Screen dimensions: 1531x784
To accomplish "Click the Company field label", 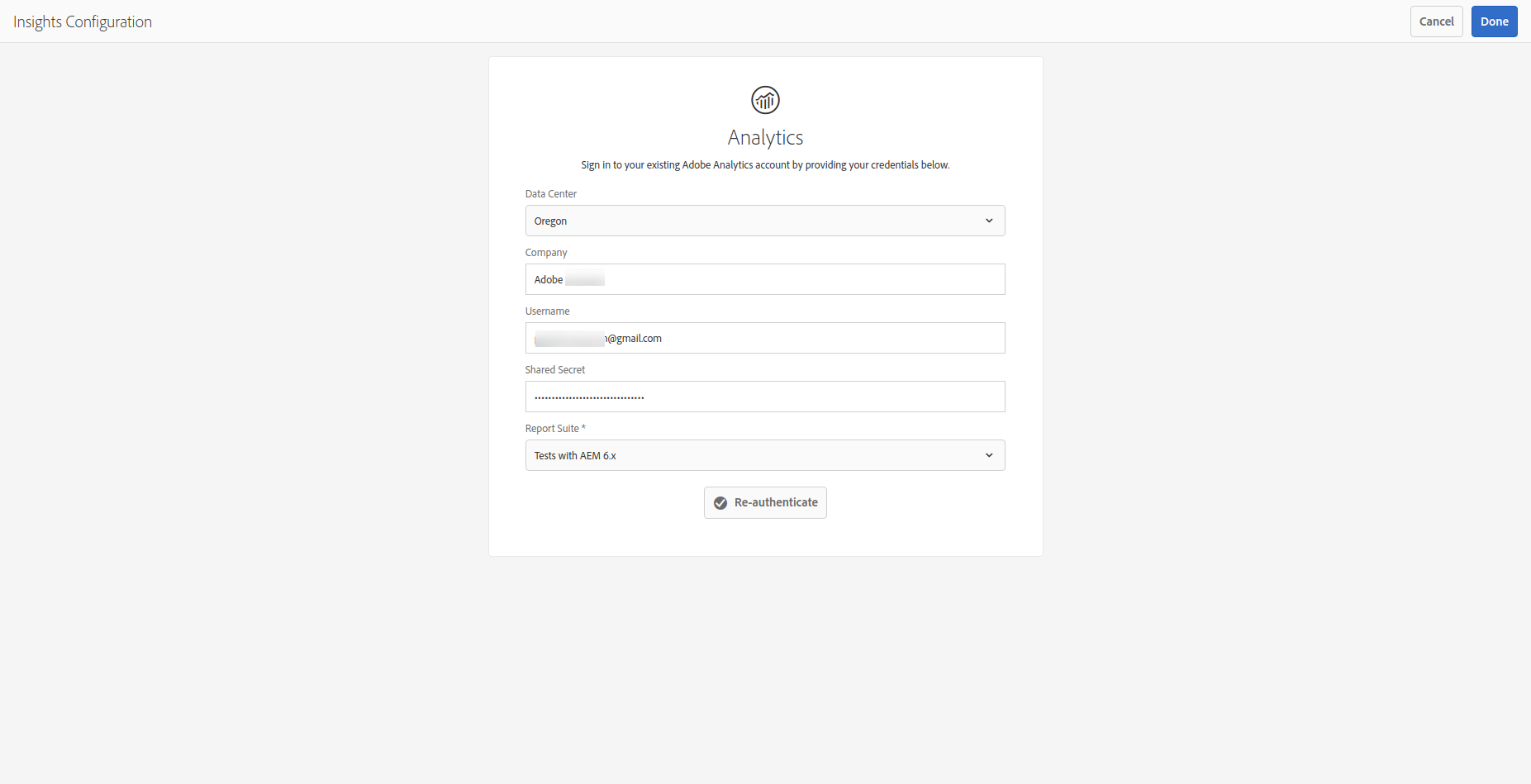I will (x=546, y=253).
